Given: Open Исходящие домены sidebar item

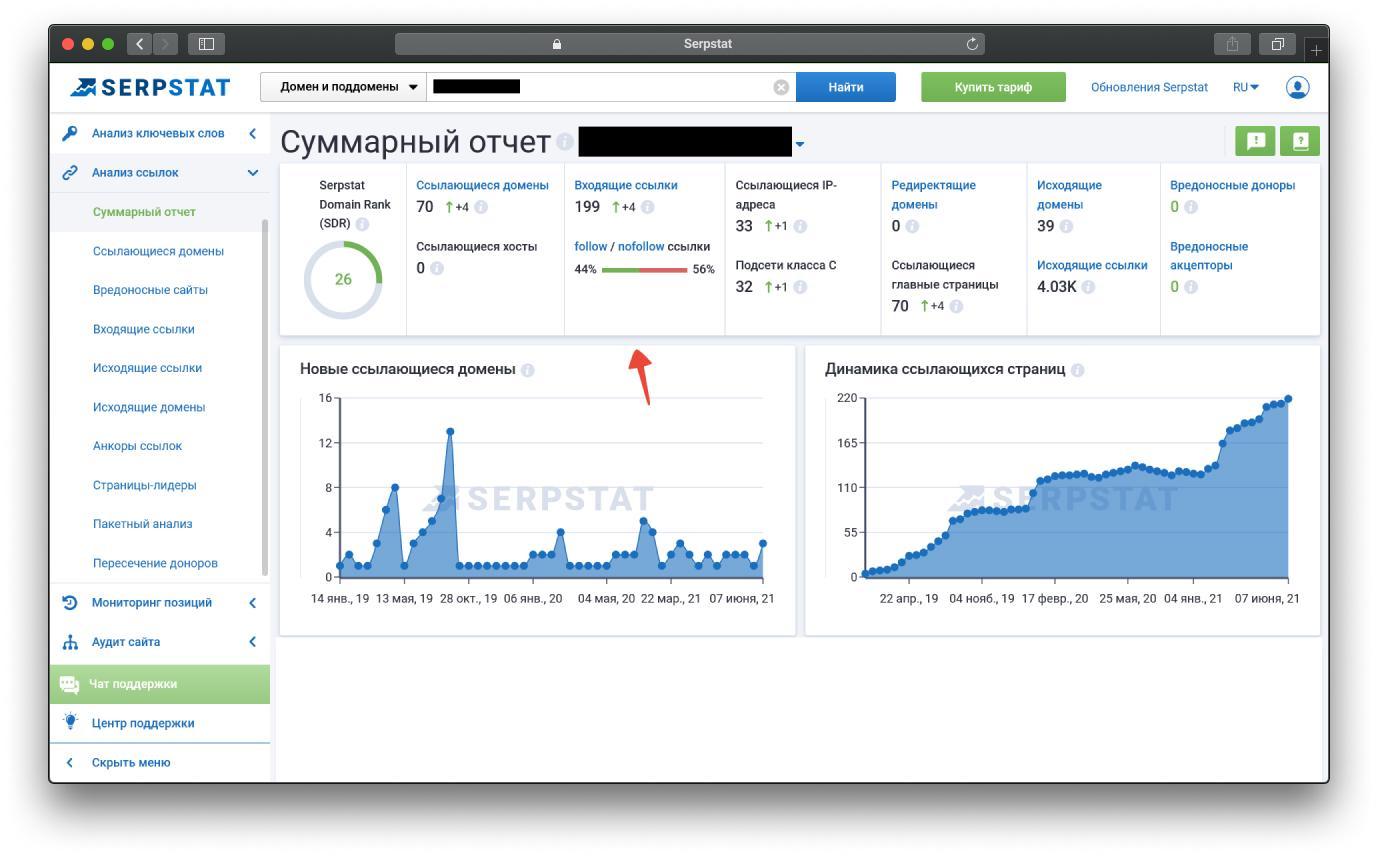Looking at the screenshot, I should [149, 407].
